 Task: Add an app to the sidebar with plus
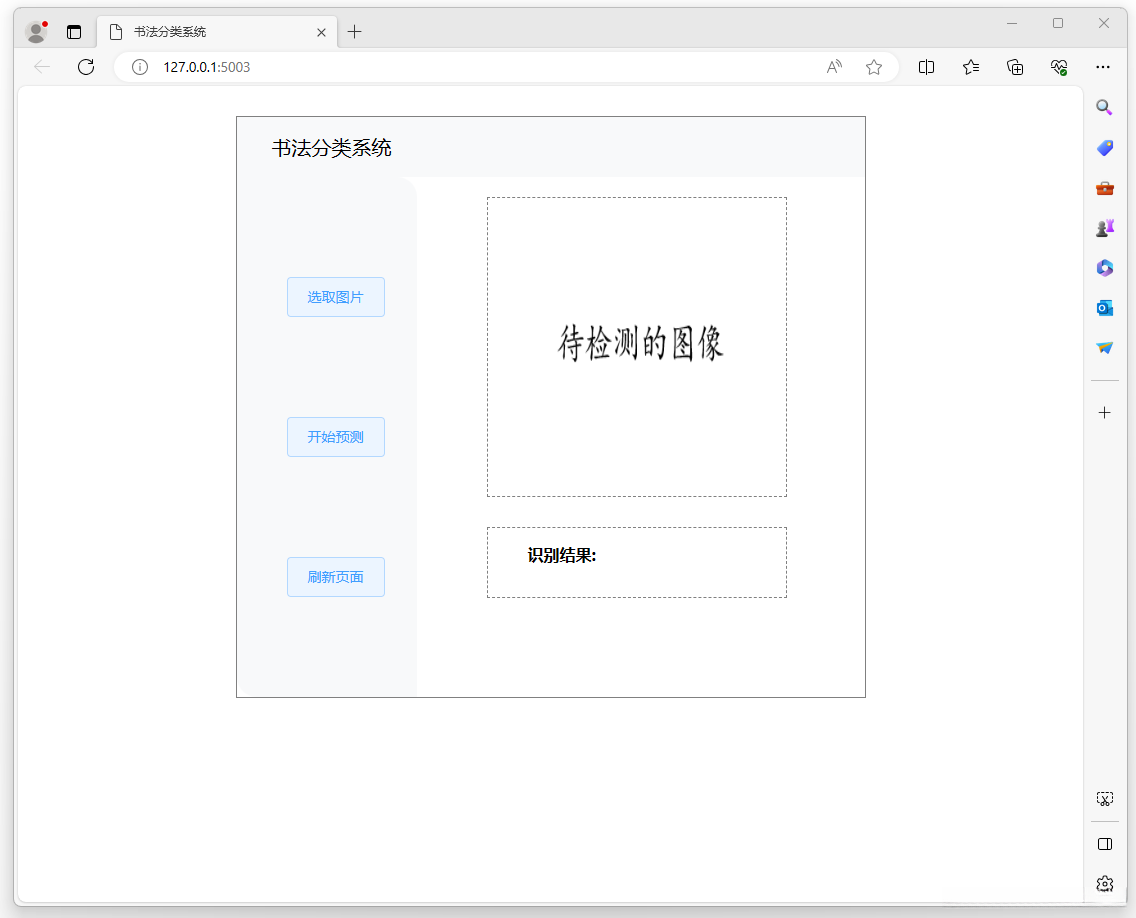pyautogui.click(x=1104, y=411)
